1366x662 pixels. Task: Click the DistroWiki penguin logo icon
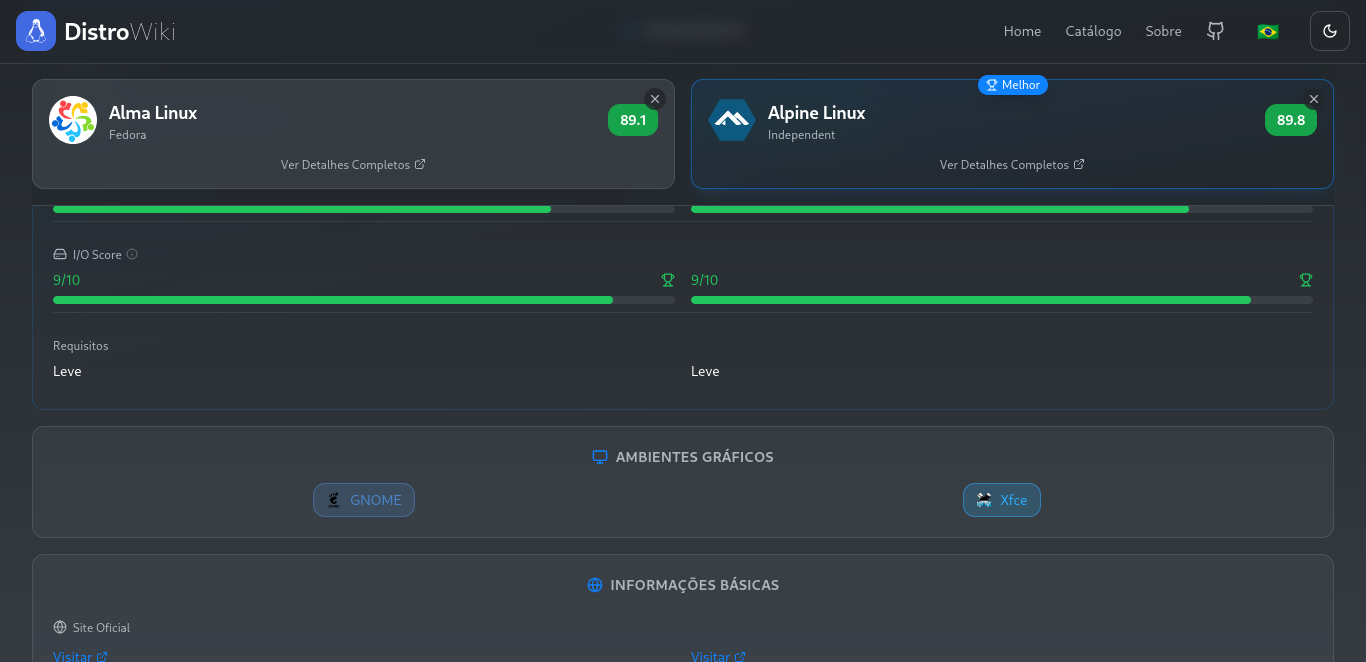coord(36,31)
